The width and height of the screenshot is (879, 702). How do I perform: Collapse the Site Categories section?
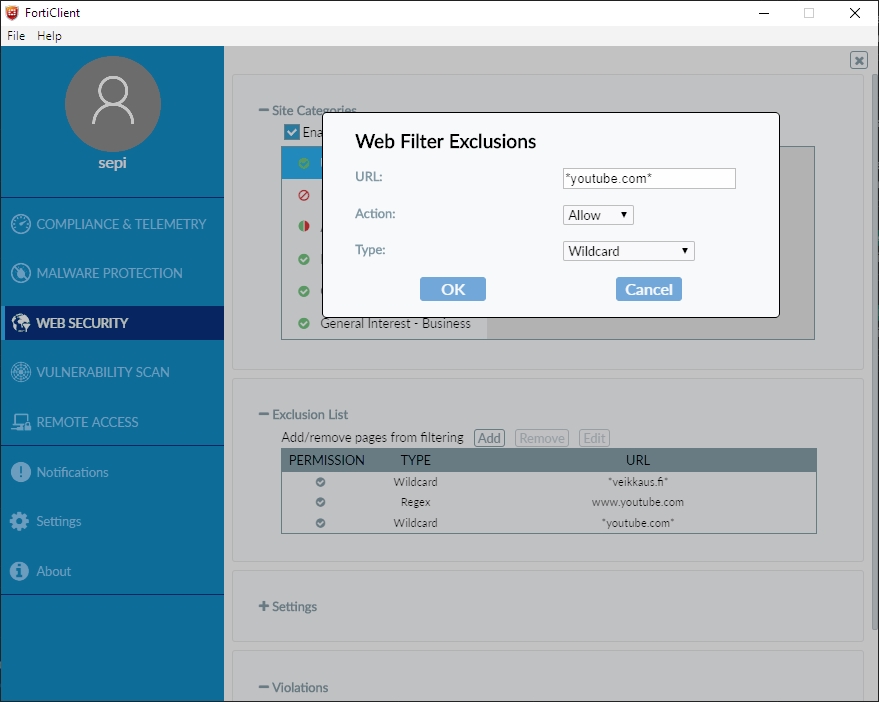pos(263,110)
